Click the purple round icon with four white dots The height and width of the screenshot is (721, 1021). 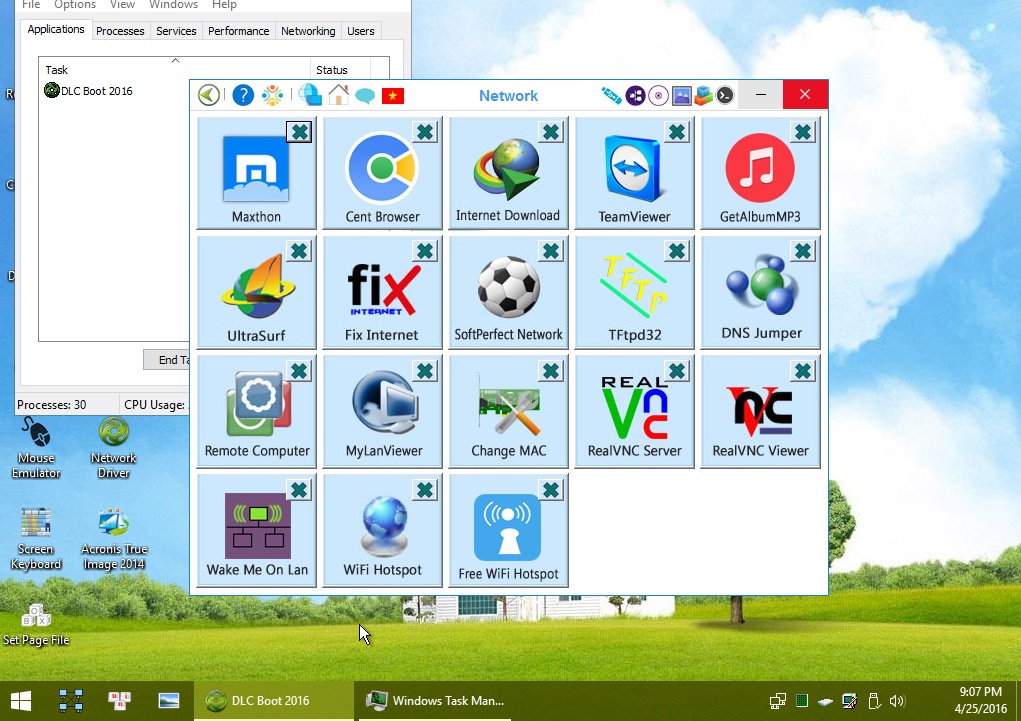click(635, 95)
